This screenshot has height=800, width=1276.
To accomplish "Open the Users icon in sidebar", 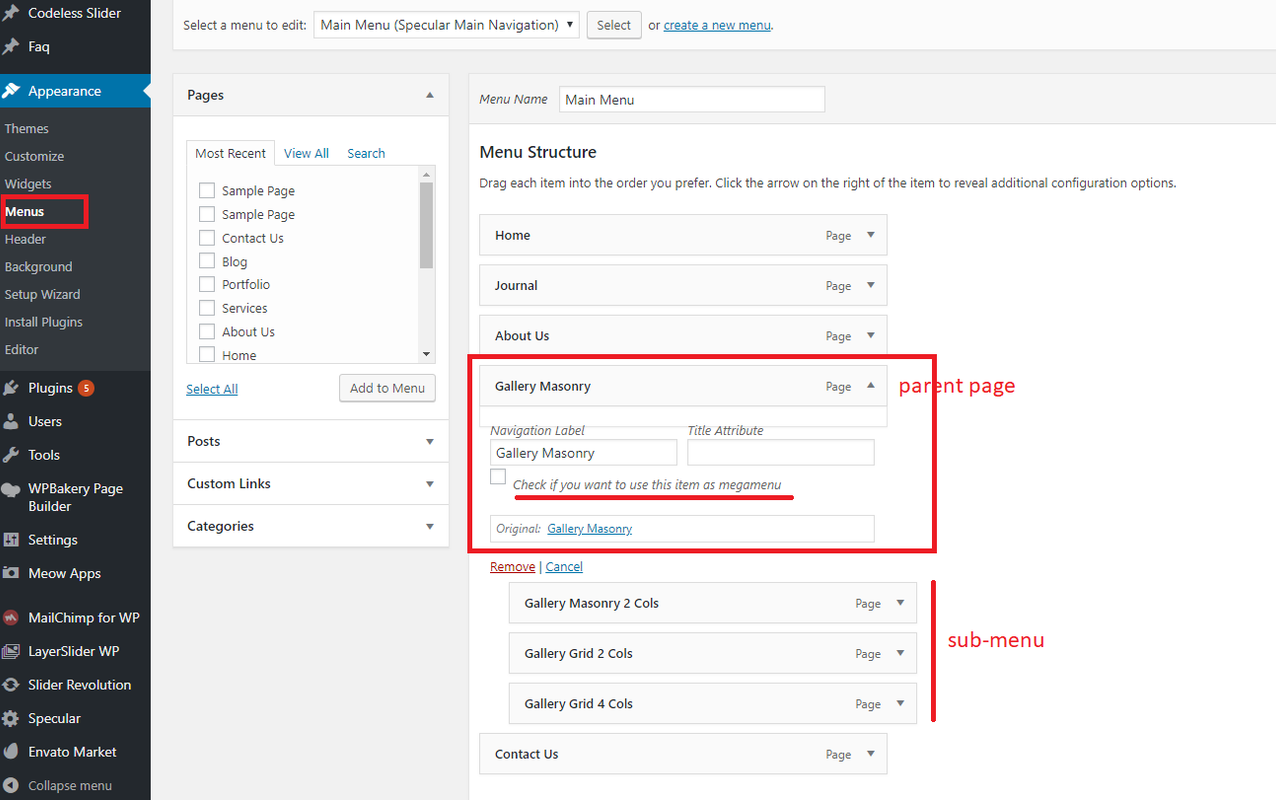I will 11,421.
